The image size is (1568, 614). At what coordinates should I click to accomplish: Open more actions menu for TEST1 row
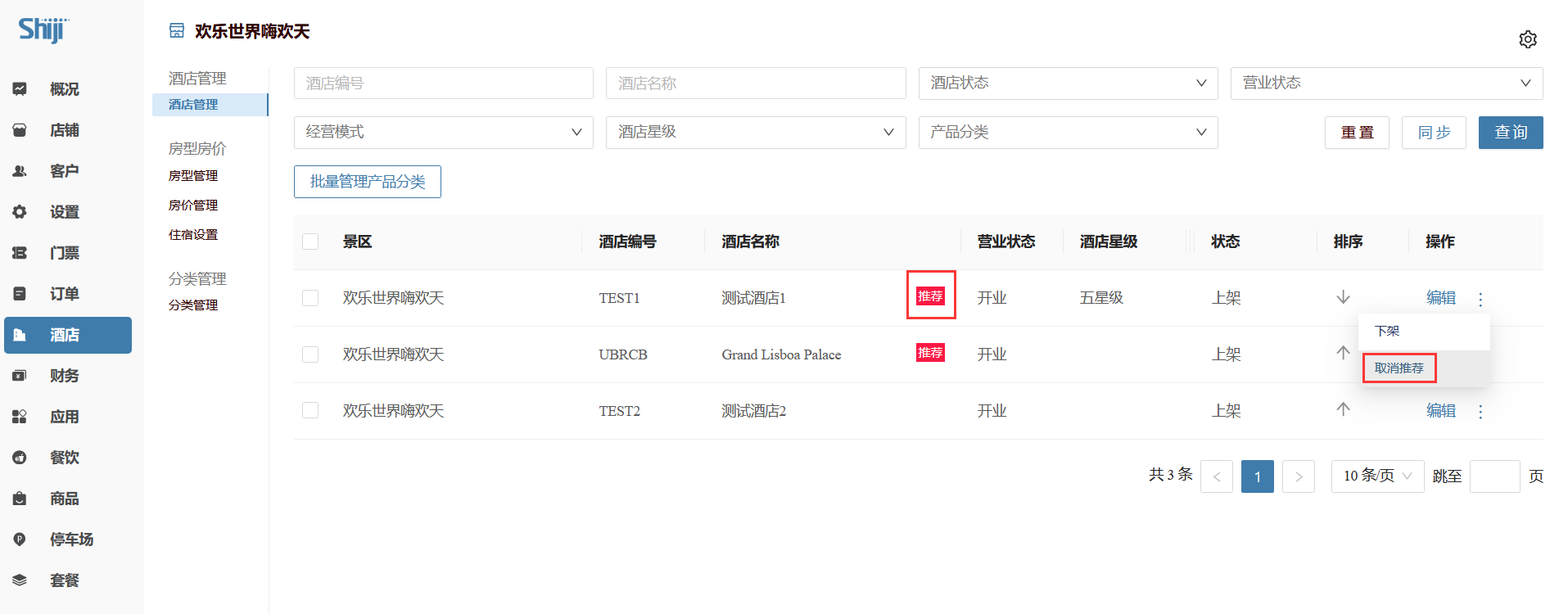pos(1480,300)
